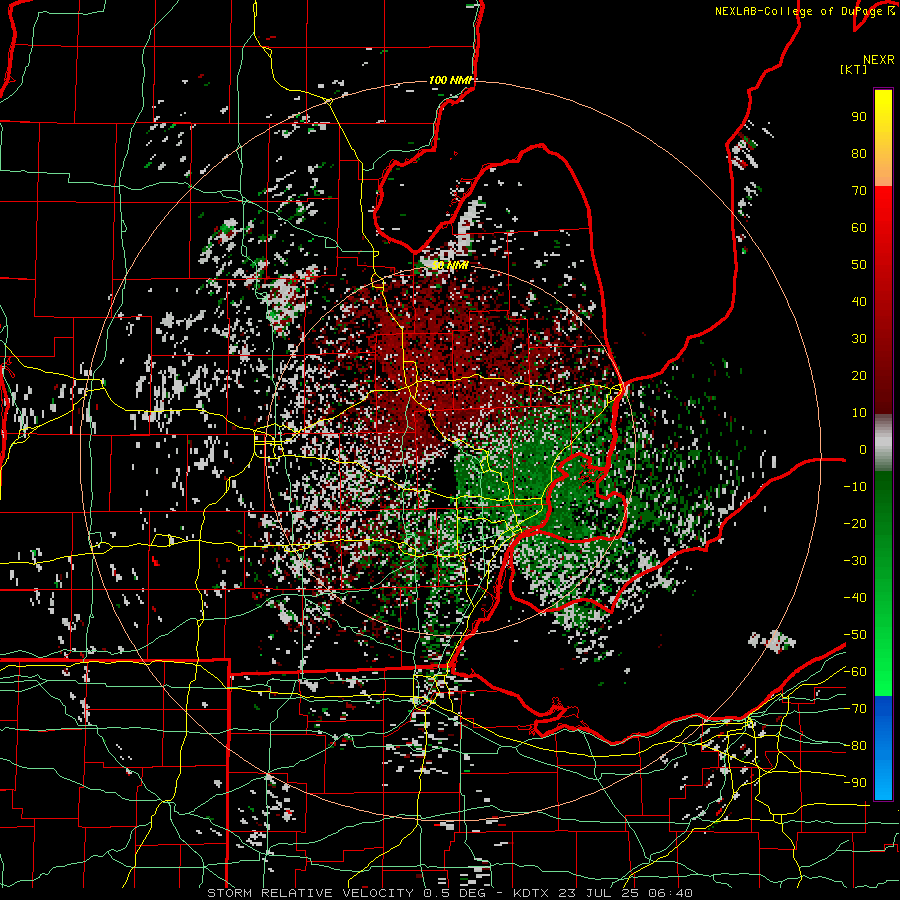The width and height of the screenshot is (900, 900).
Task: Click the -90 value on velocity scale
Action: pos(855,783)
